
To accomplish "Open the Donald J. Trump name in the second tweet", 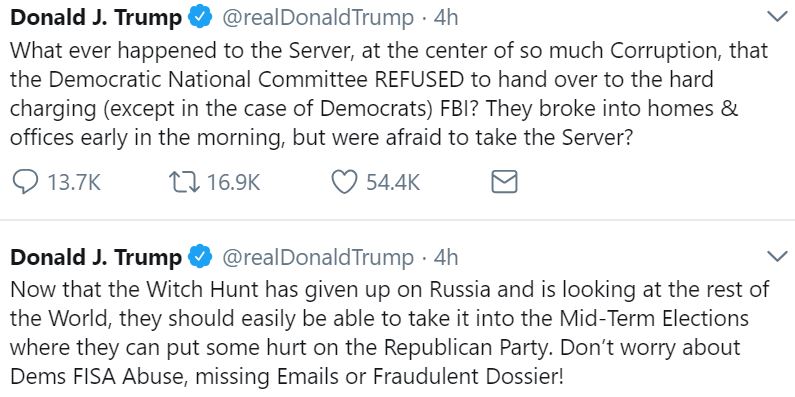I will tap(96, 257).
